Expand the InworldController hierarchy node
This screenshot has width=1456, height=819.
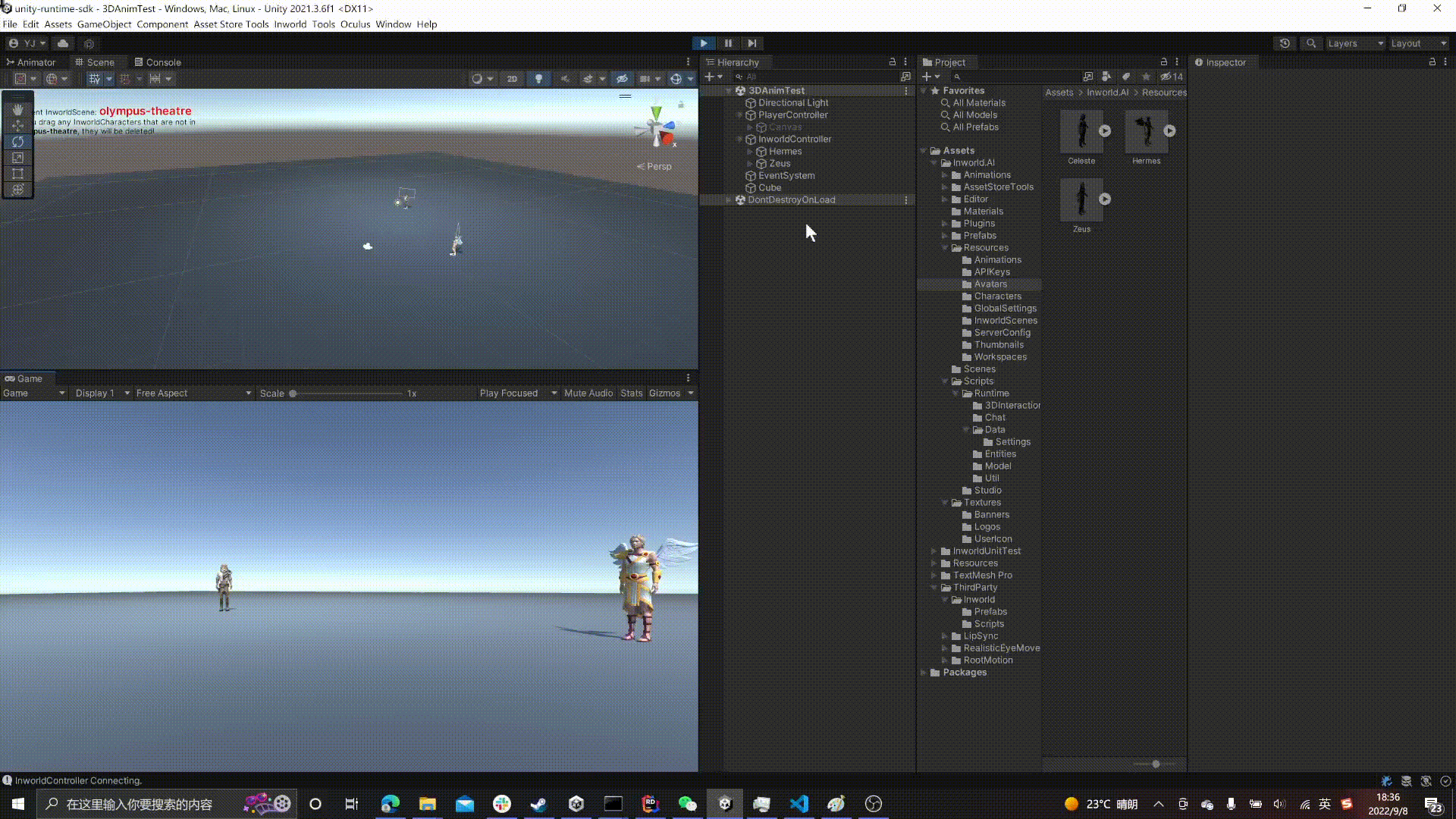pos(739,140)
